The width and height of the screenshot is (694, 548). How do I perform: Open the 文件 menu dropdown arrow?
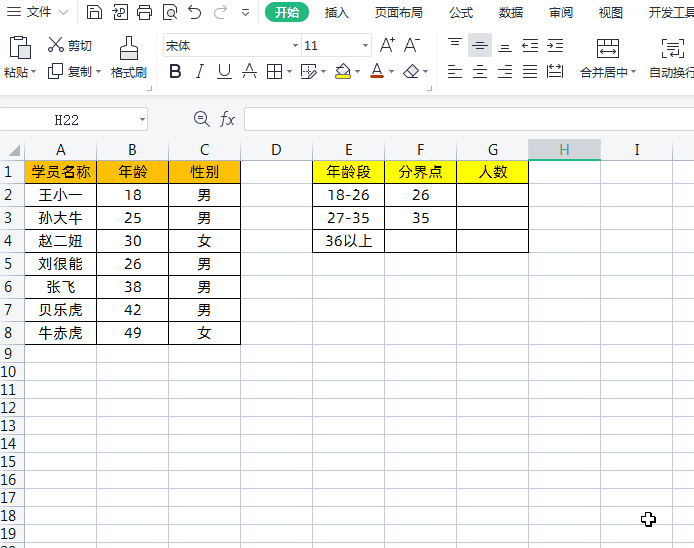(x=64, y=12)
